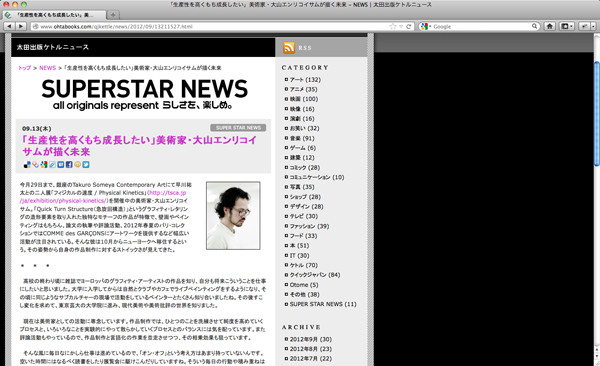The height and width of the screenshot is (366, 600).
Task: Click the Home toolbar icon
Action: (x=549, y=26)
